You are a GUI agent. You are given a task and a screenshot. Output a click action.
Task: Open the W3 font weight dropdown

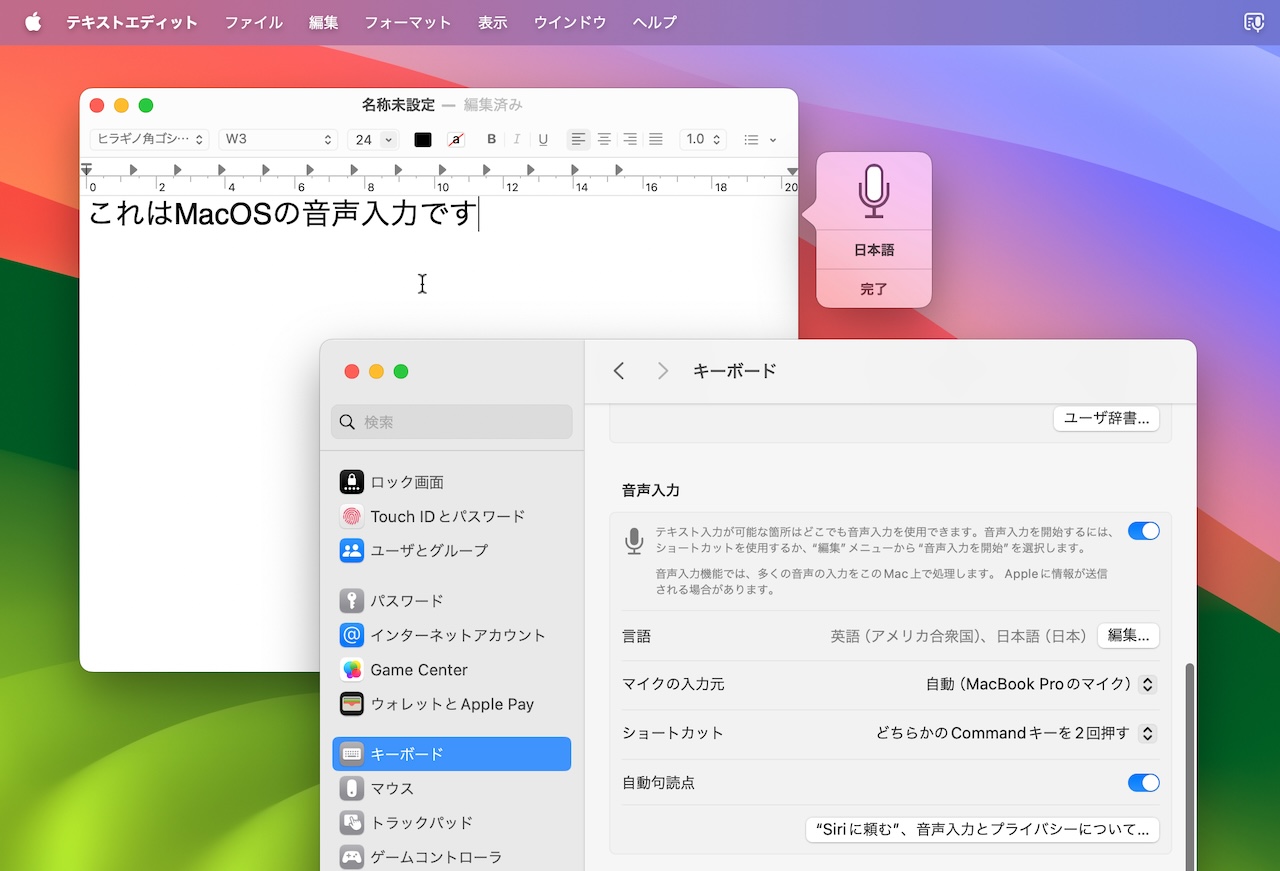point(278,139)
